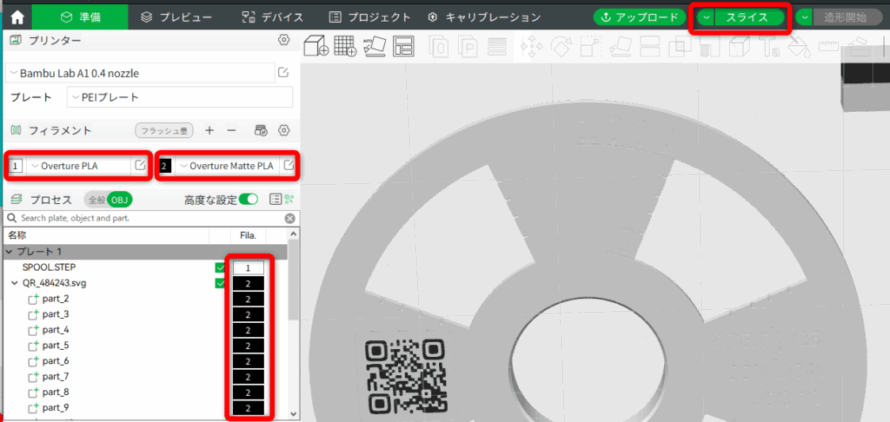Image resolution: width=890 pixels, height=422 pixels.
Task: Click filament 2 black color swatch
Action: (165, 166)
